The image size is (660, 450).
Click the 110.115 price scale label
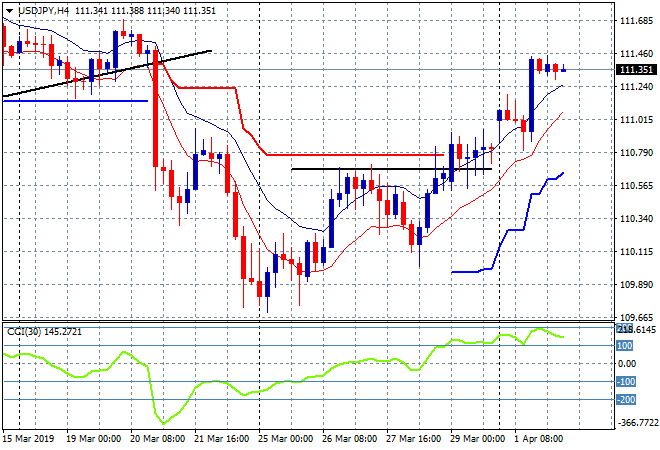coord(636,252)
